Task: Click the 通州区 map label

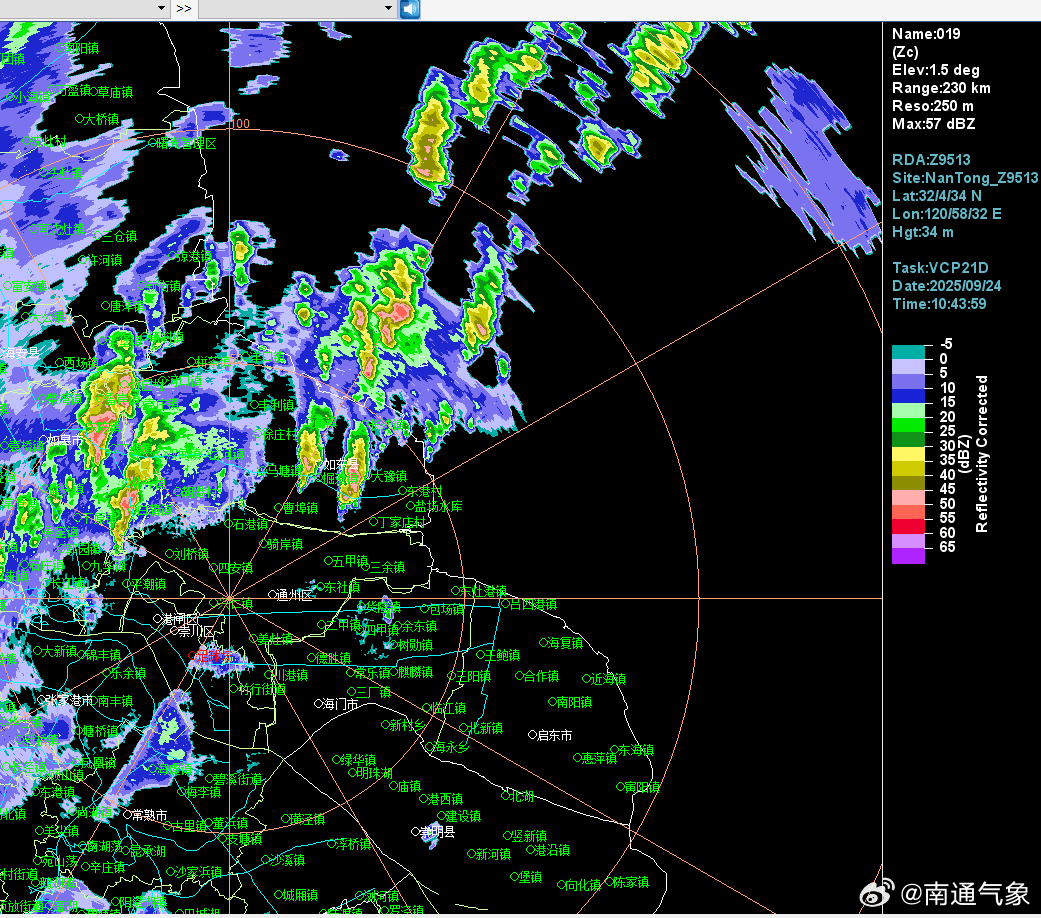Action: pyautogui.click(x=294, y=595)
